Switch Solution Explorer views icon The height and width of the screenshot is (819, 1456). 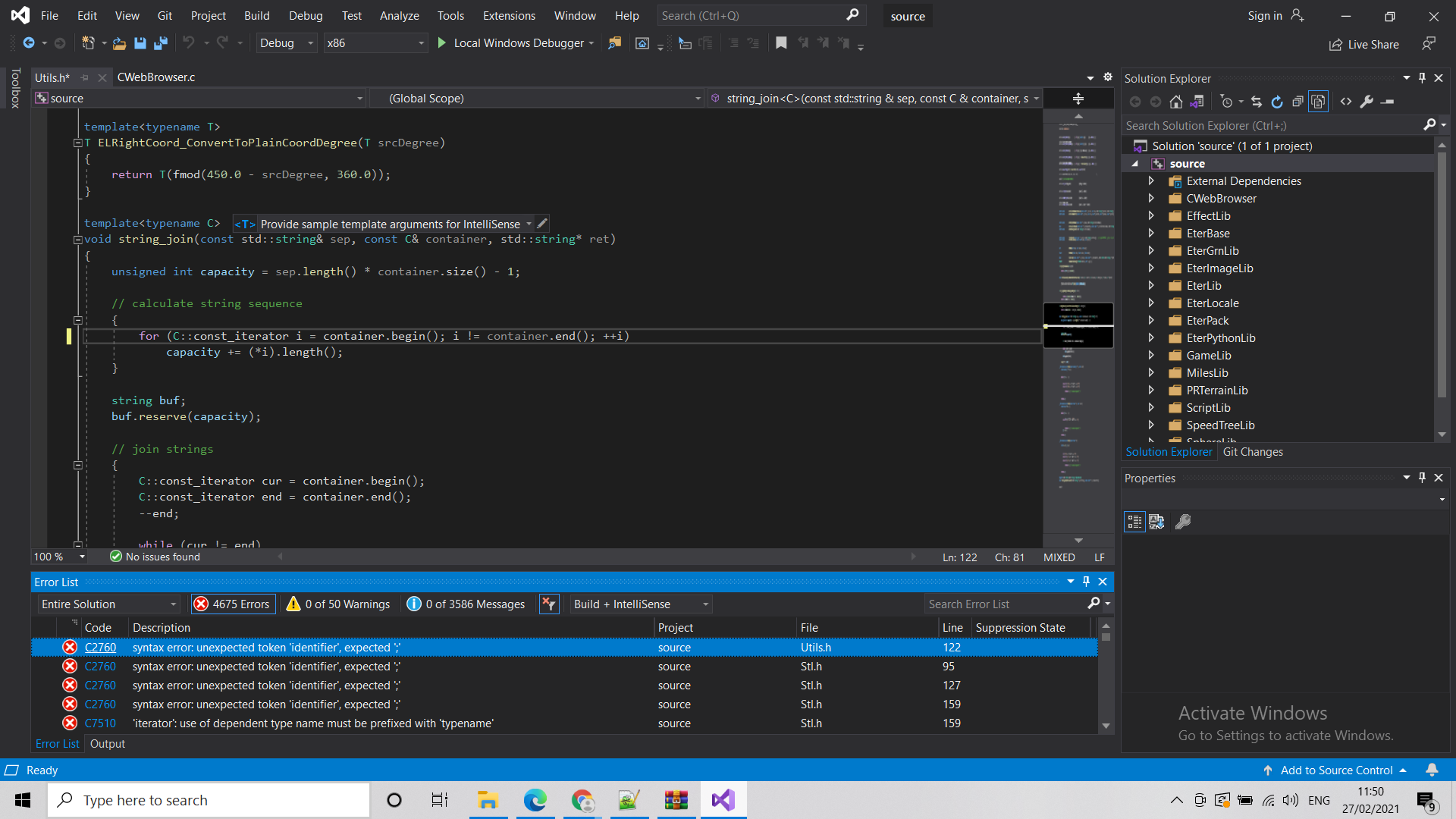pos(1197,102)
